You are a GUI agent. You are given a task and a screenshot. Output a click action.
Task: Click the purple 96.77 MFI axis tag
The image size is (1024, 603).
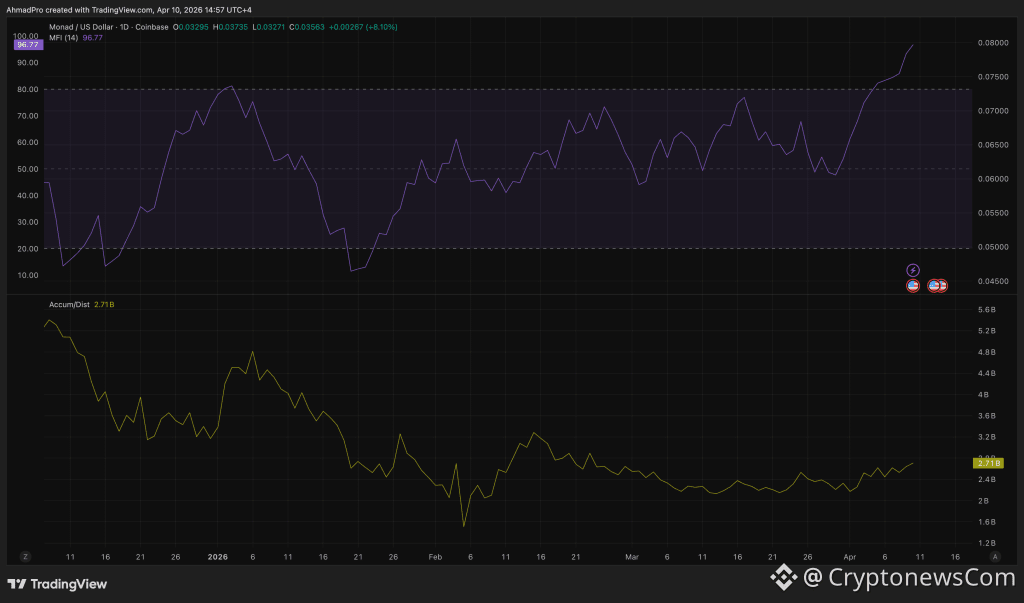point(28,44)
